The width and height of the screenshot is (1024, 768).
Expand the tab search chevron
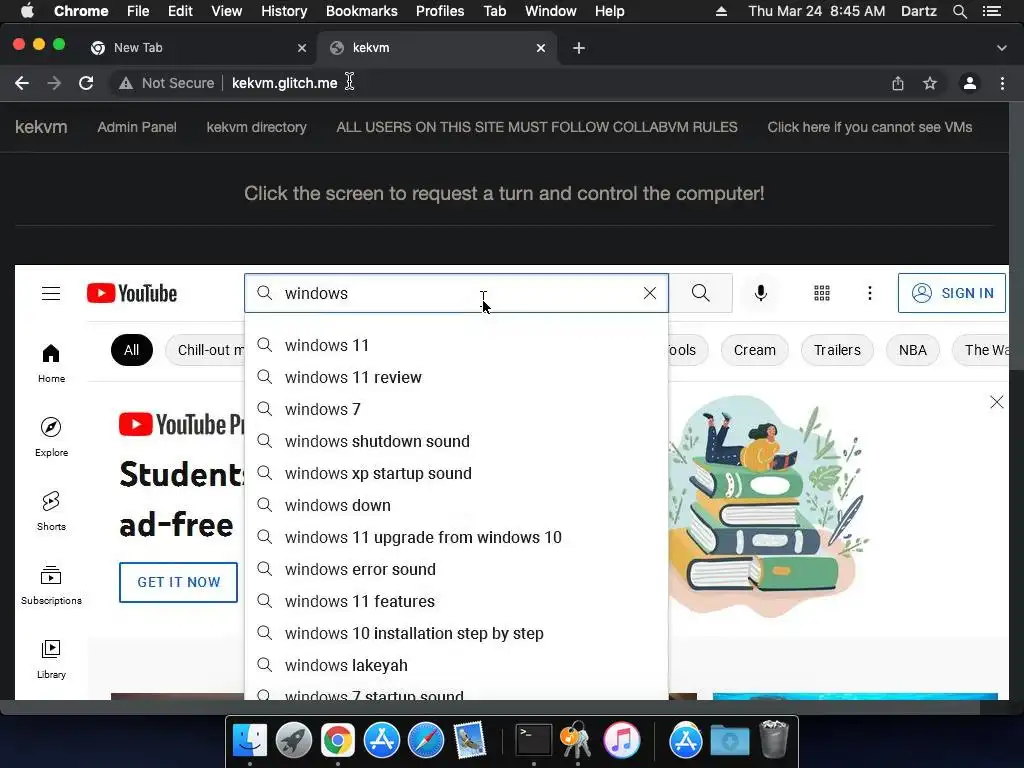click(x=1002, y=48)
